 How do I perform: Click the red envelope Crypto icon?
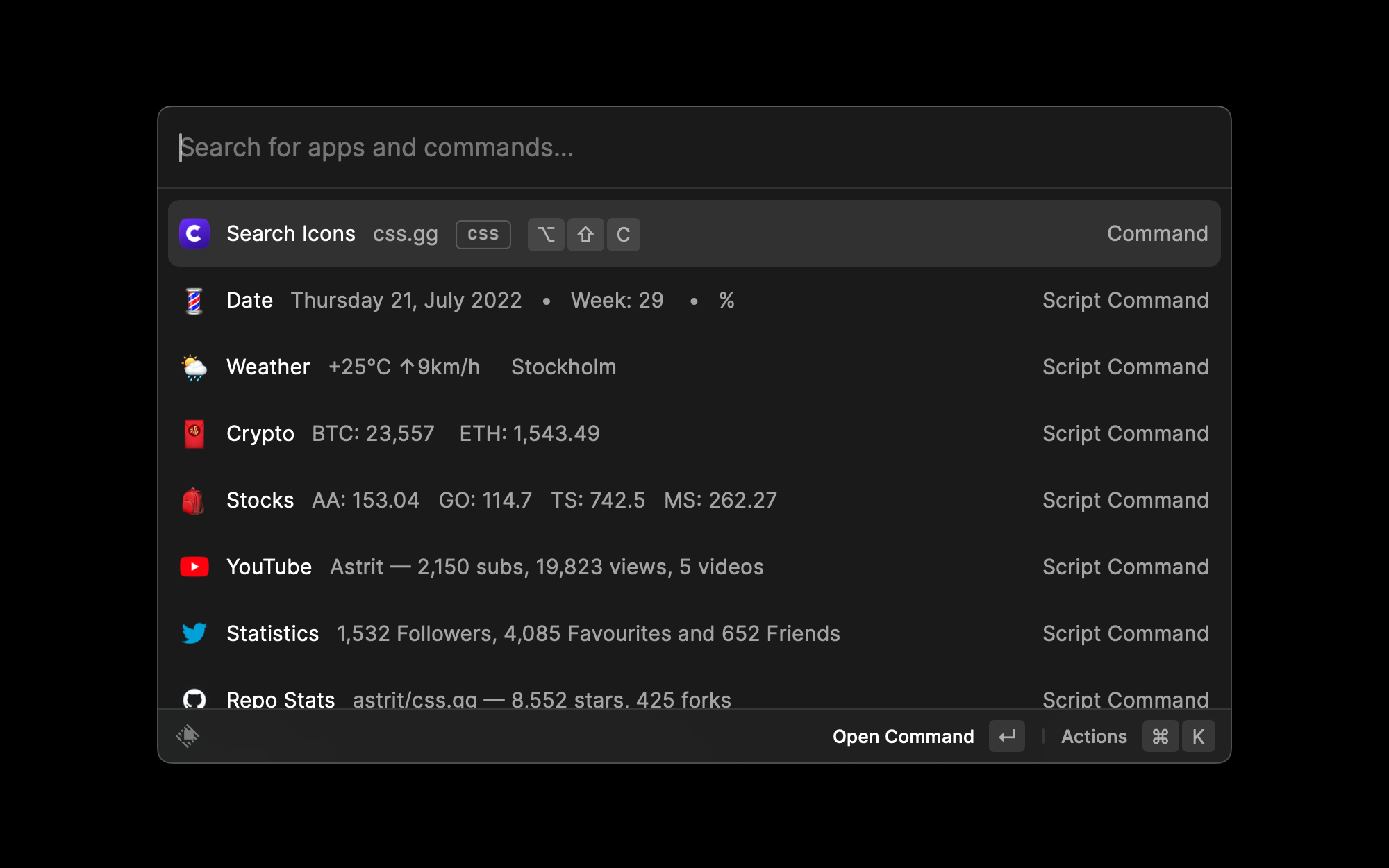194,434
